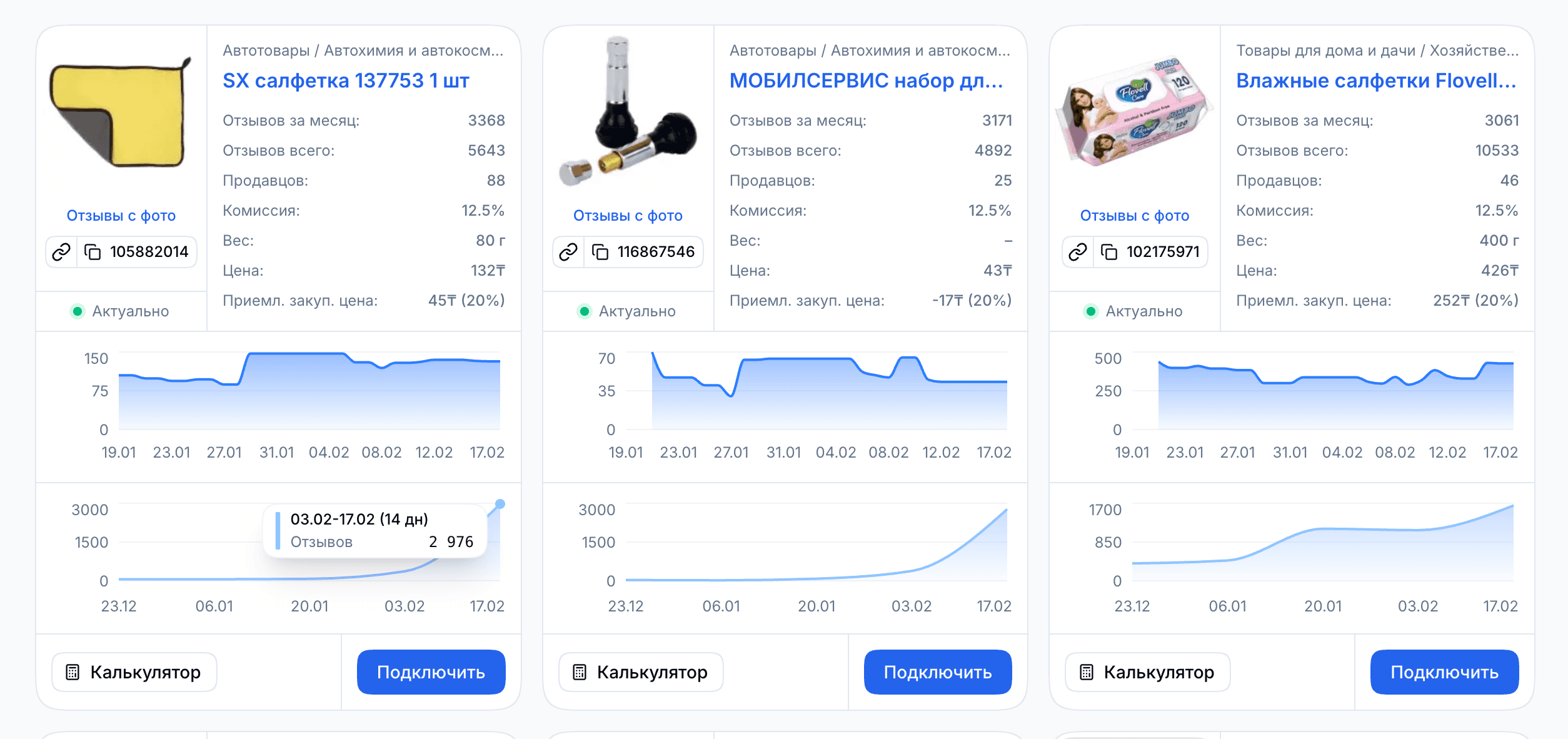The width and height of the screenshot is (1568, 739).
Task: Click price value 426₸
Action: pyautogui.click(x=1500, y=271)
